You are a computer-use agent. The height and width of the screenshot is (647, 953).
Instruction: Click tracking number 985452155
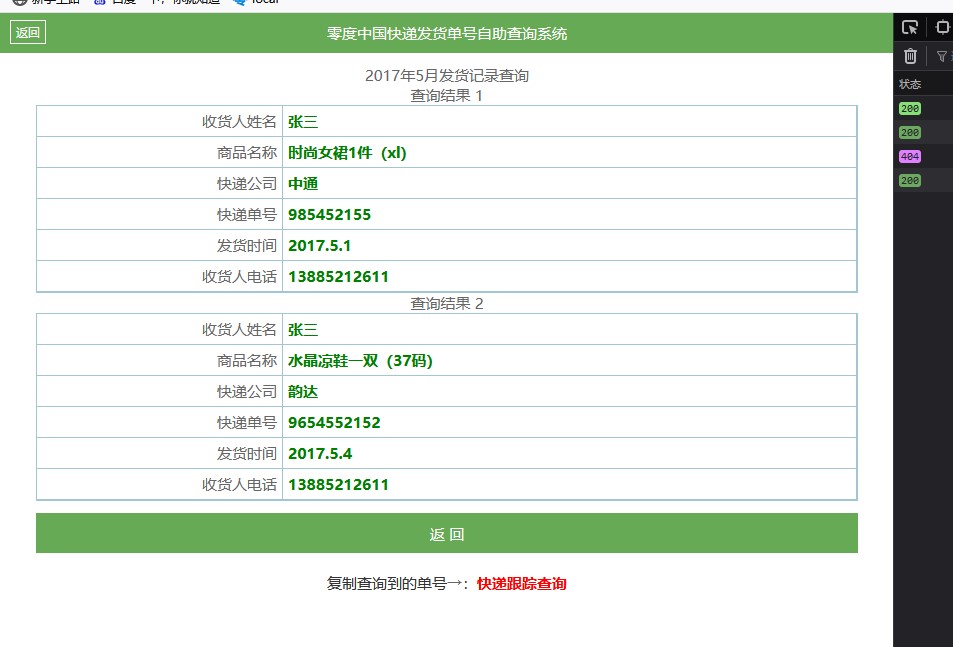click(329, 215)
